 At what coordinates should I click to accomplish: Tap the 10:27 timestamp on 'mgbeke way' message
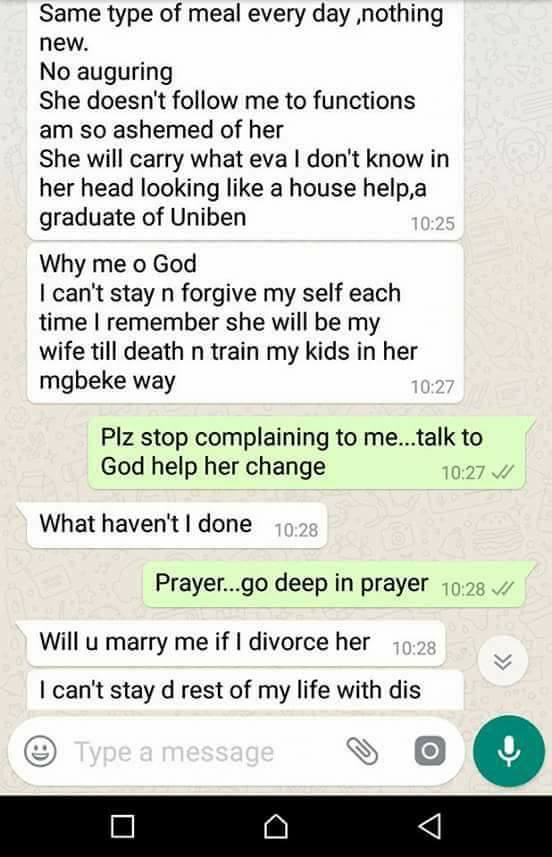432,387
